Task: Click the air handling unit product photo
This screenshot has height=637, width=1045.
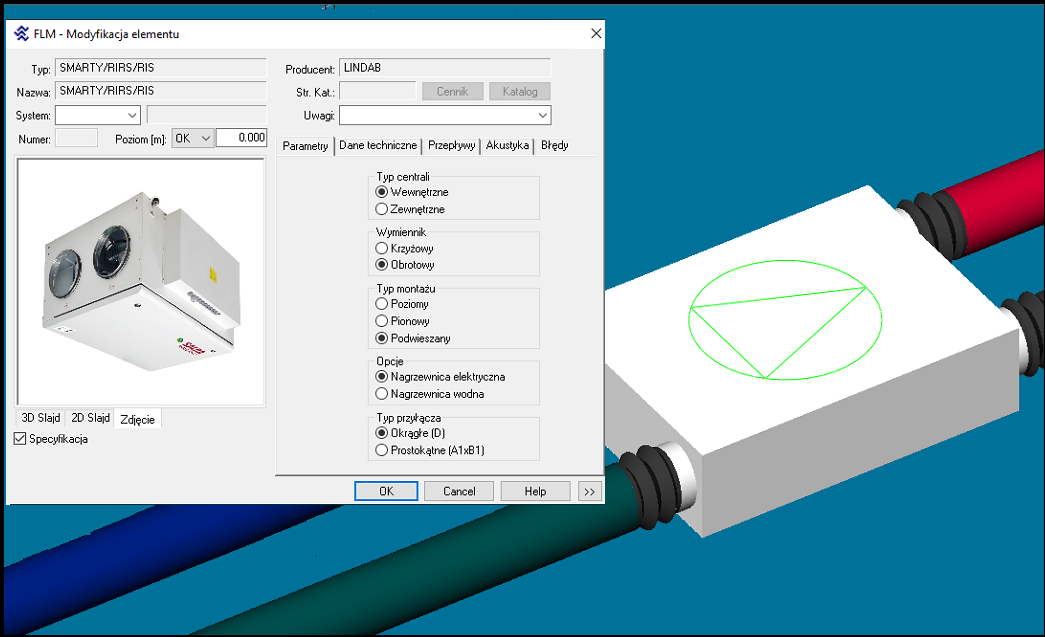Action: [x=140, y=282]
